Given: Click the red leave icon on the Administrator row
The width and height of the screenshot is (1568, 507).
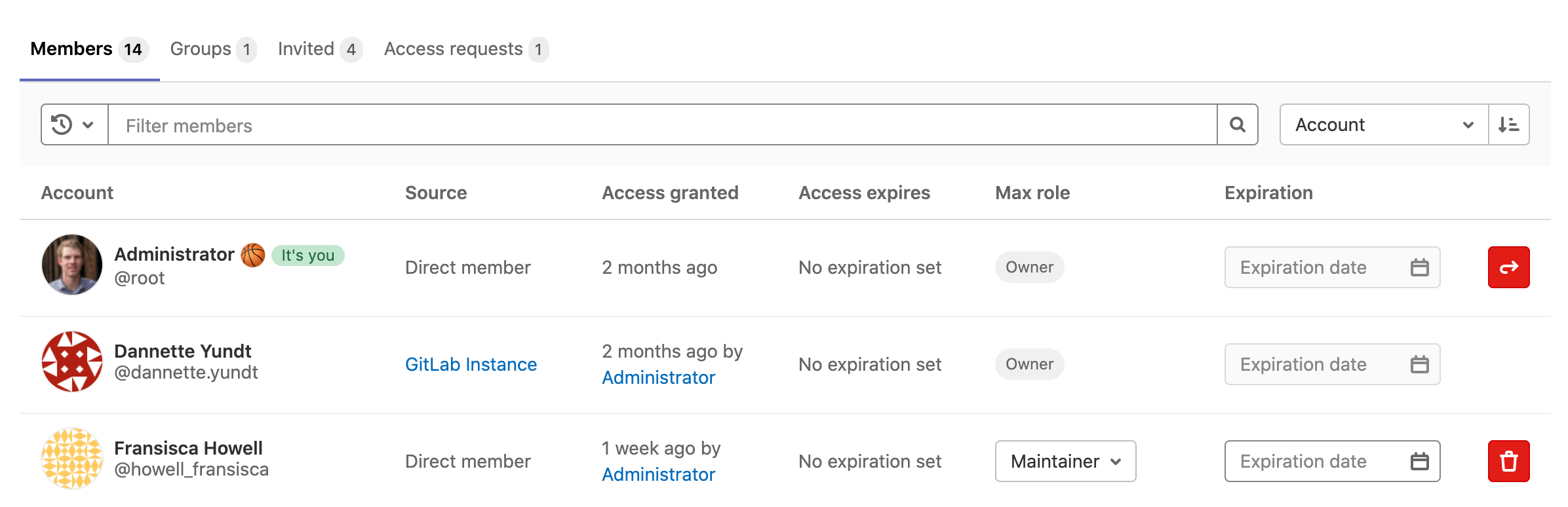Looking at the screenshot, I should tap(1508, 267).
